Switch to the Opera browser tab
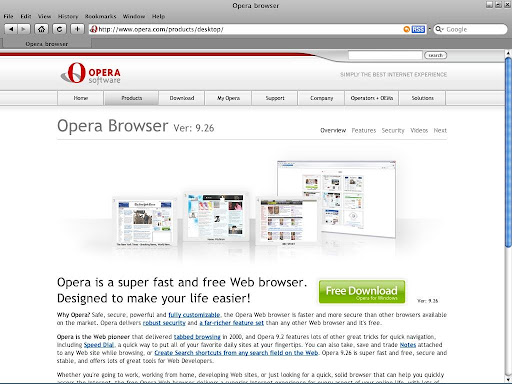This screenshot has height=384, width=512. (x=47, y=44)
